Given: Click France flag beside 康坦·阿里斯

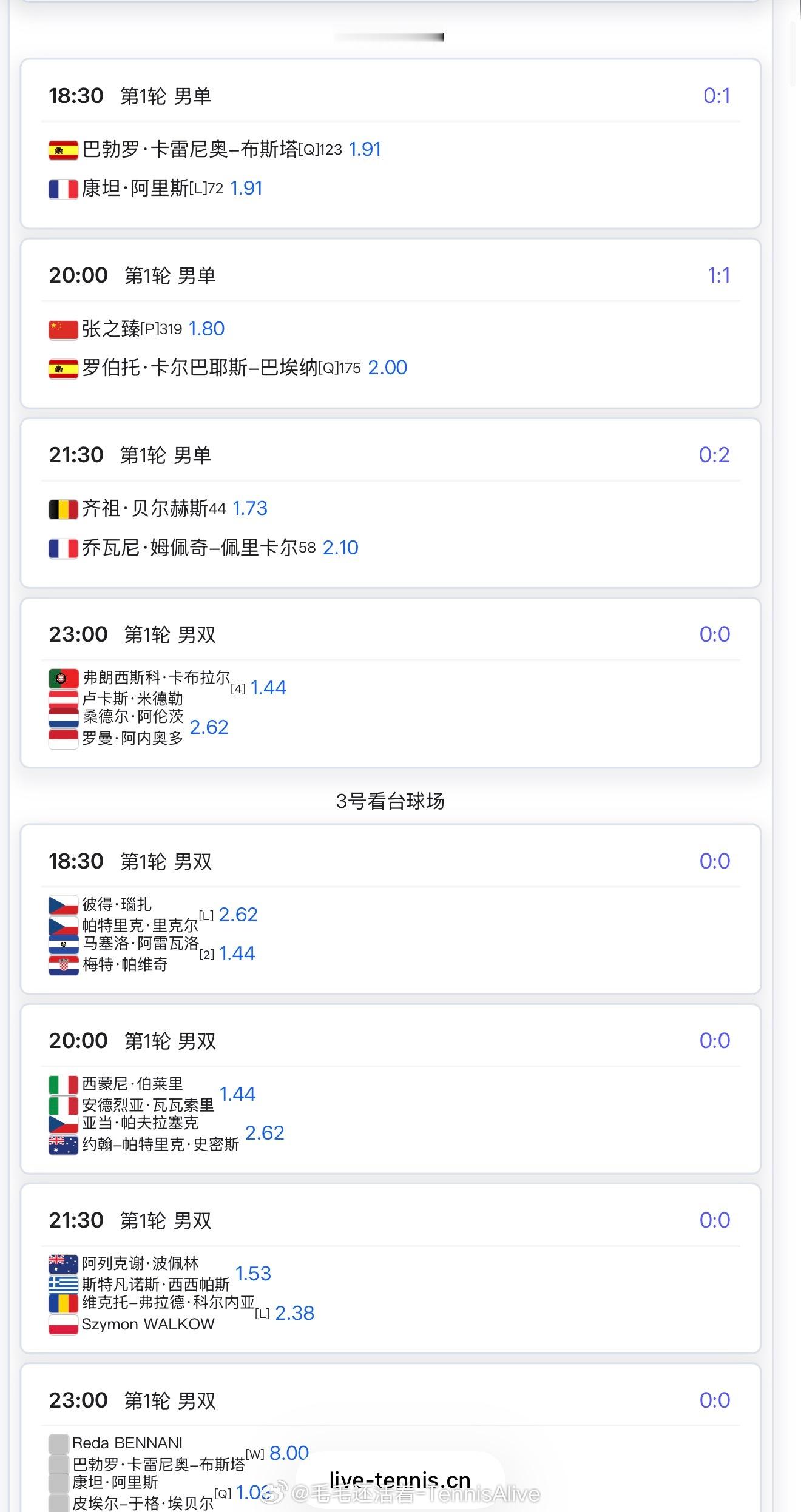Looking at the screenshot, I should point(63,189).
